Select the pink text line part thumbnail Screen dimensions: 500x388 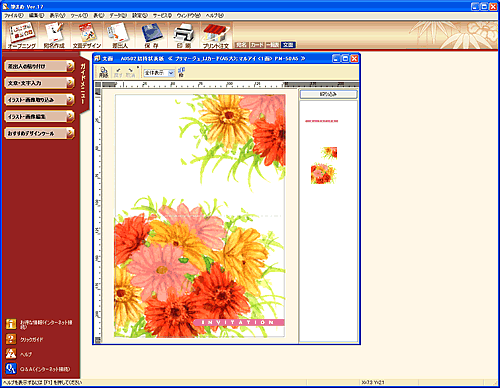[322, 121]
